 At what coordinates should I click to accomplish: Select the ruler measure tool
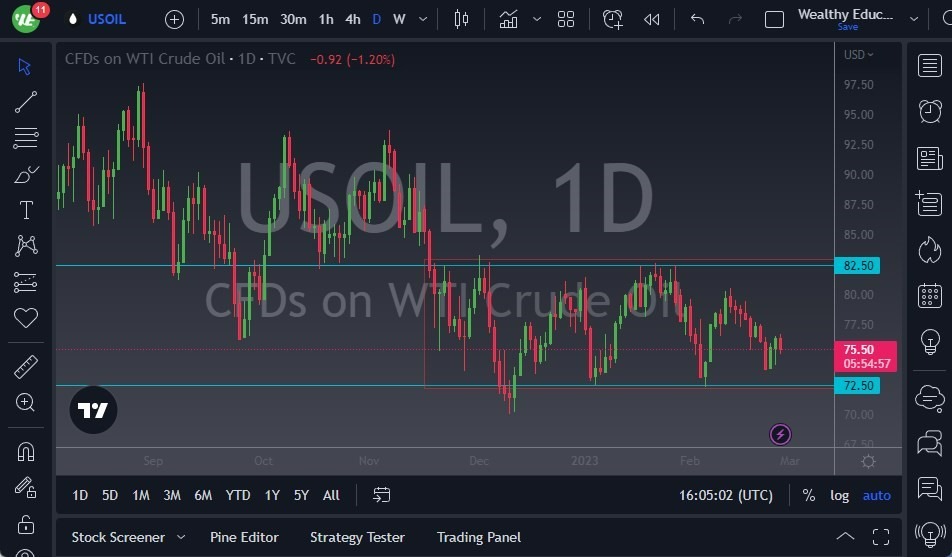point(26,367)
